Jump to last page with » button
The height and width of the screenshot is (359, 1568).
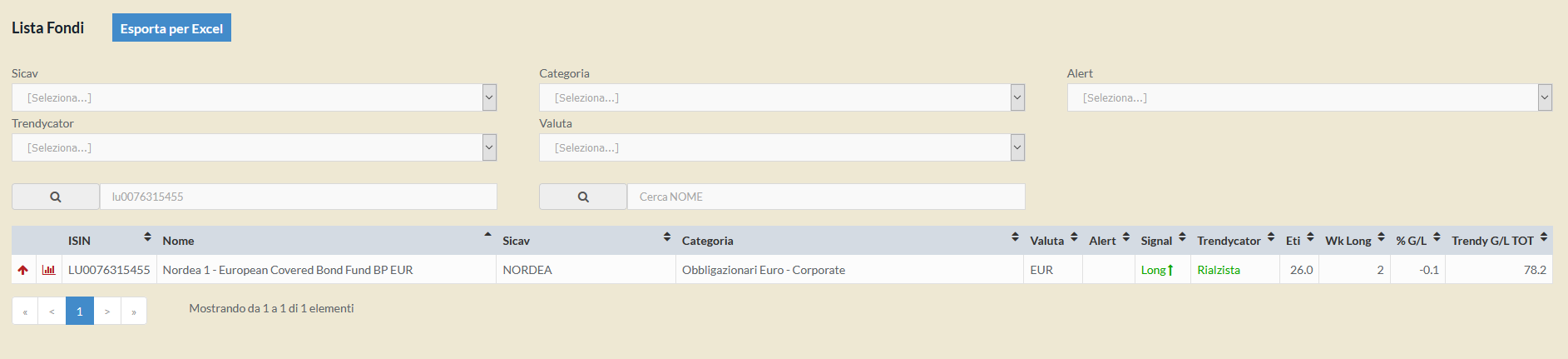coord(134,311)
